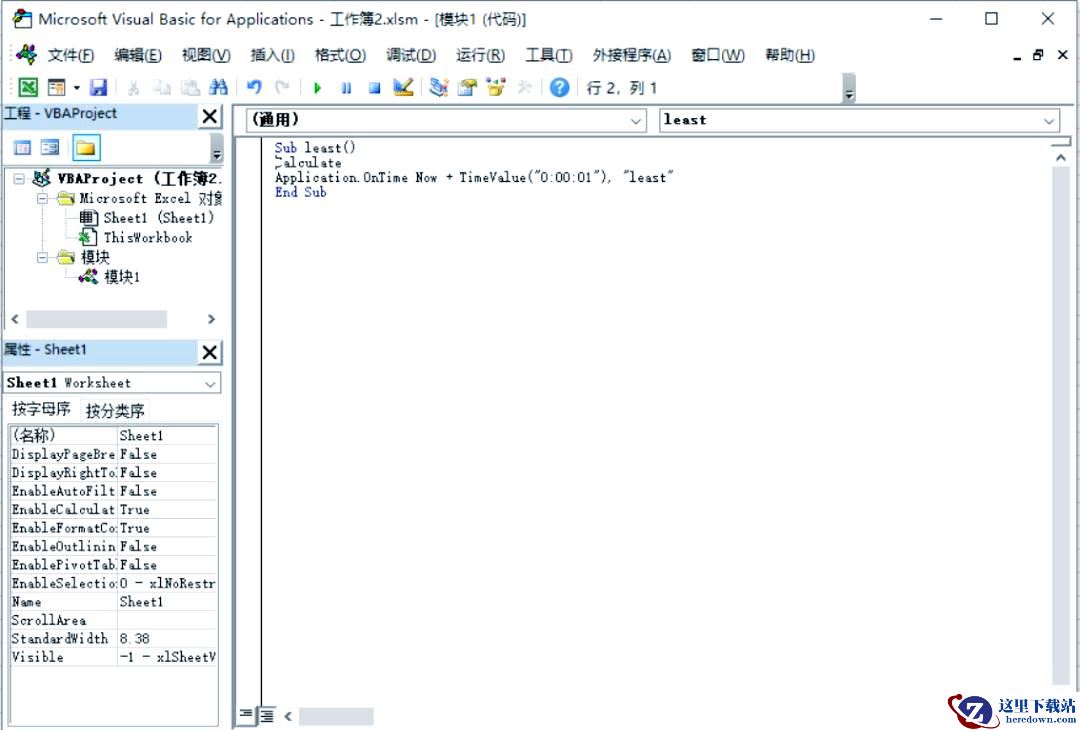Open the (通用) object dropdown
This screenshot has width=1080, height=730.
pyautogui.click(x=637, y=121)
